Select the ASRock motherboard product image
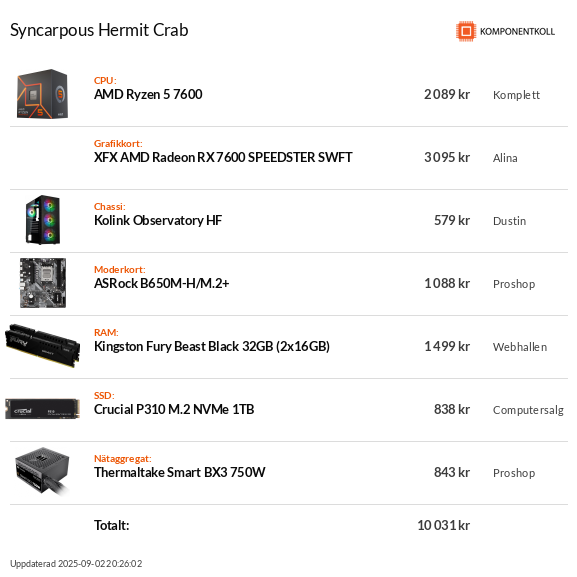This screenshot has width=577, height=577. [43, 283]
